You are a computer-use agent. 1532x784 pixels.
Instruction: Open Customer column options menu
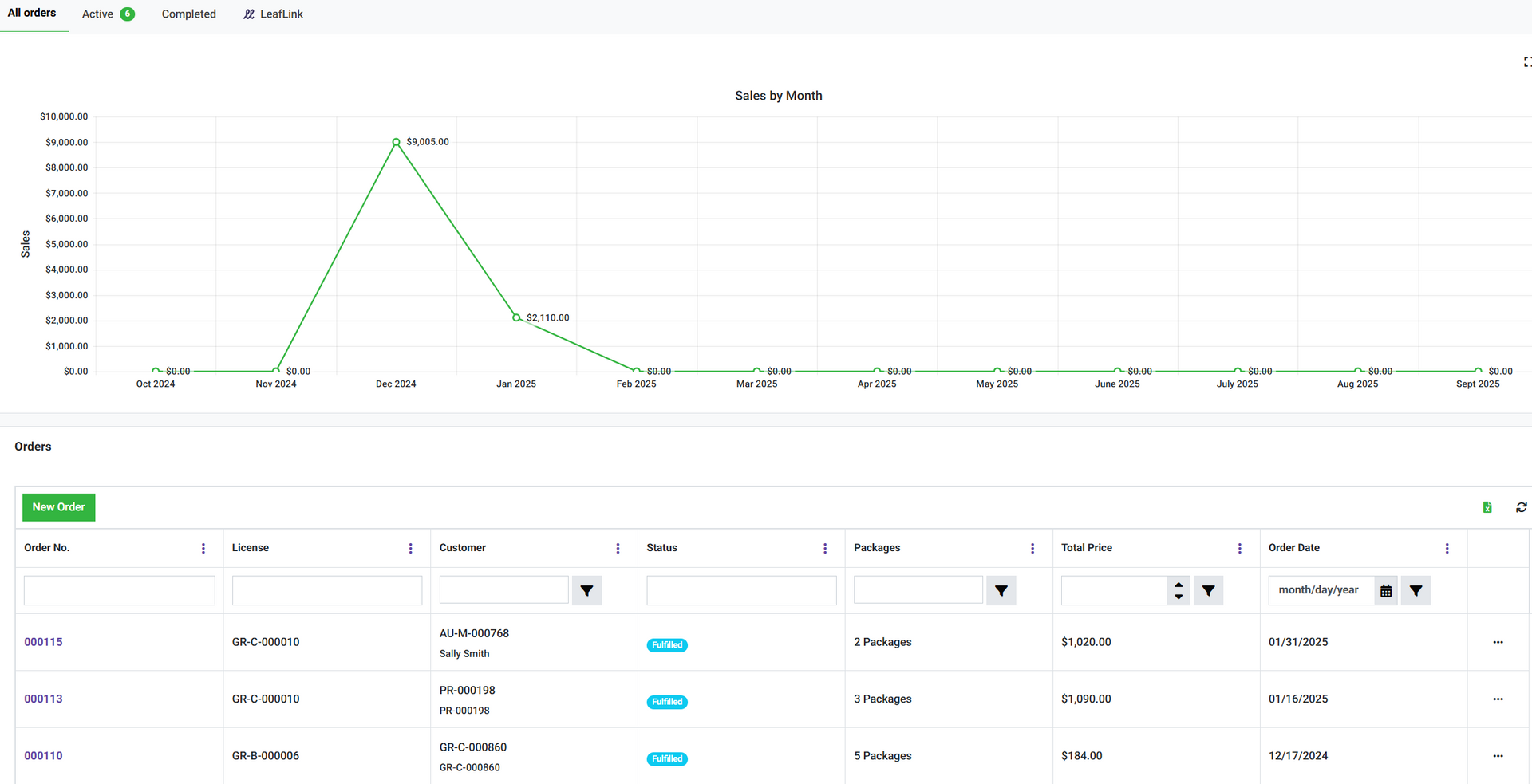tap(618, 548)
